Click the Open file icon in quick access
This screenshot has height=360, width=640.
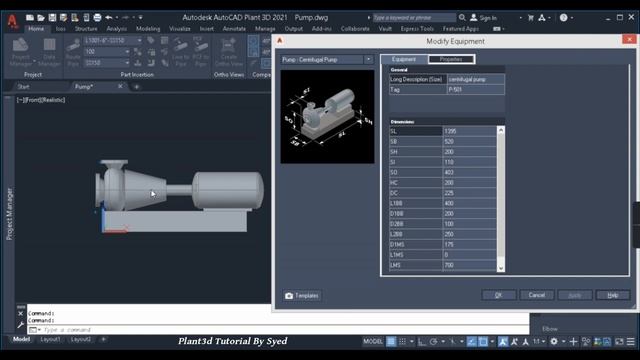pyautogui.click(x=41, y=18)
